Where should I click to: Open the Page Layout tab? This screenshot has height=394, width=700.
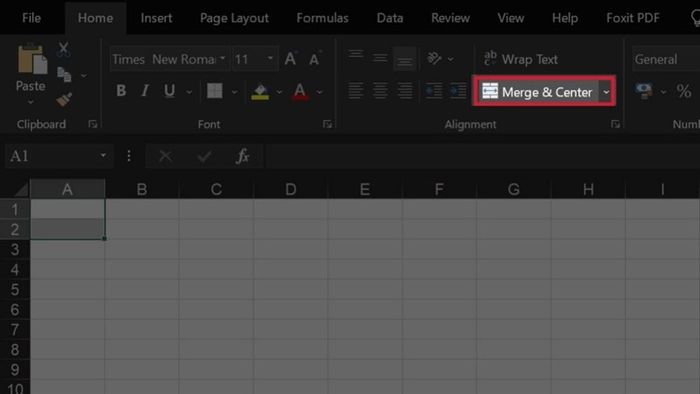(234, 18)
